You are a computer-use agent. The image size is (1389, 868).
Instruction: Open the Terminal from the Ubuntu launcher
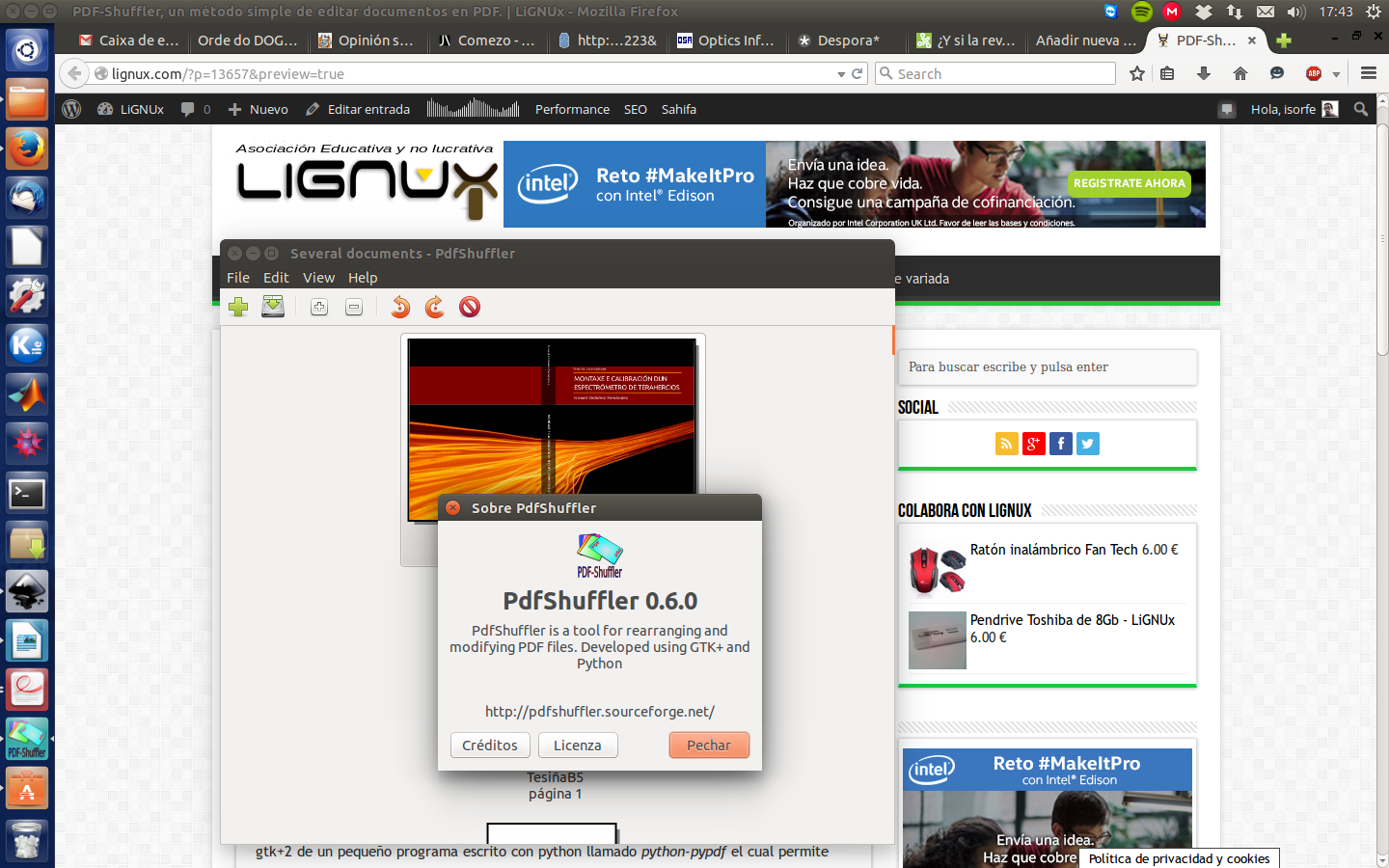tap(27, 493)
